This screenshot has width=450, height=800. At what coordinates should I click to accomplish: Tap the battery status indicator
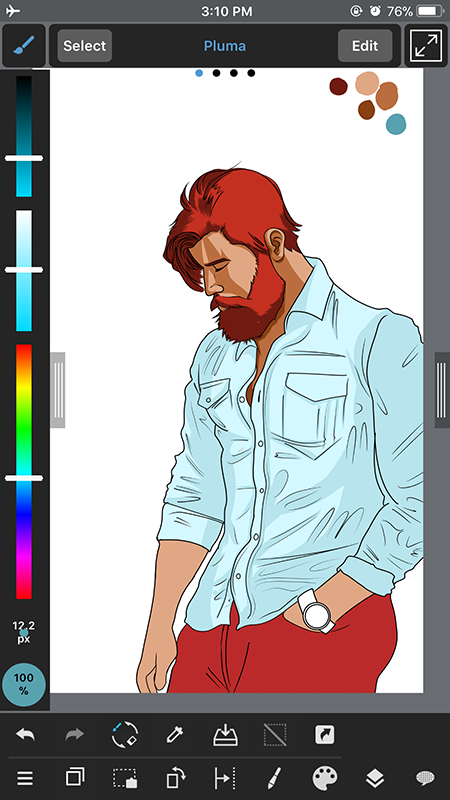point(429,11)
